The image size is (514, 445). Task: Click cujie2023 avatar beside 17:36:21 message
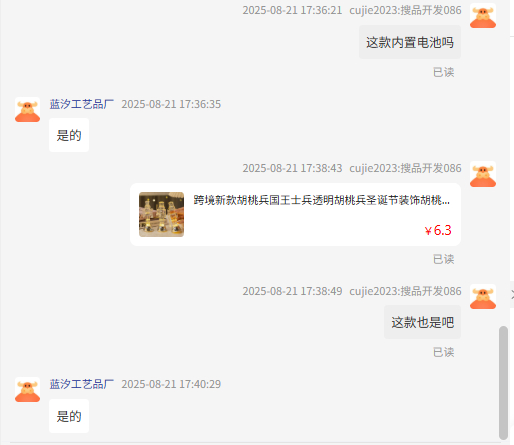483,16
